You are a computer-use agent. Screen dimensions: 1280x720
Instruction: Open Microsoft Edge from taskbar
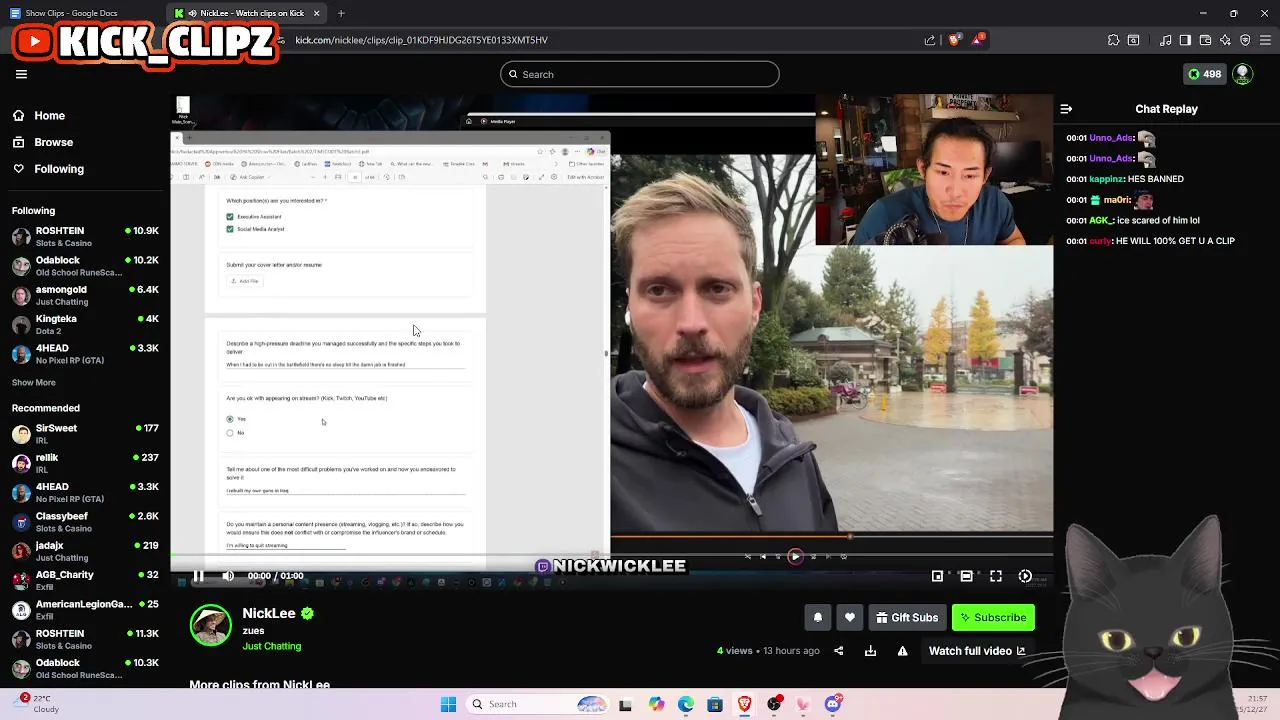(686, 704)
